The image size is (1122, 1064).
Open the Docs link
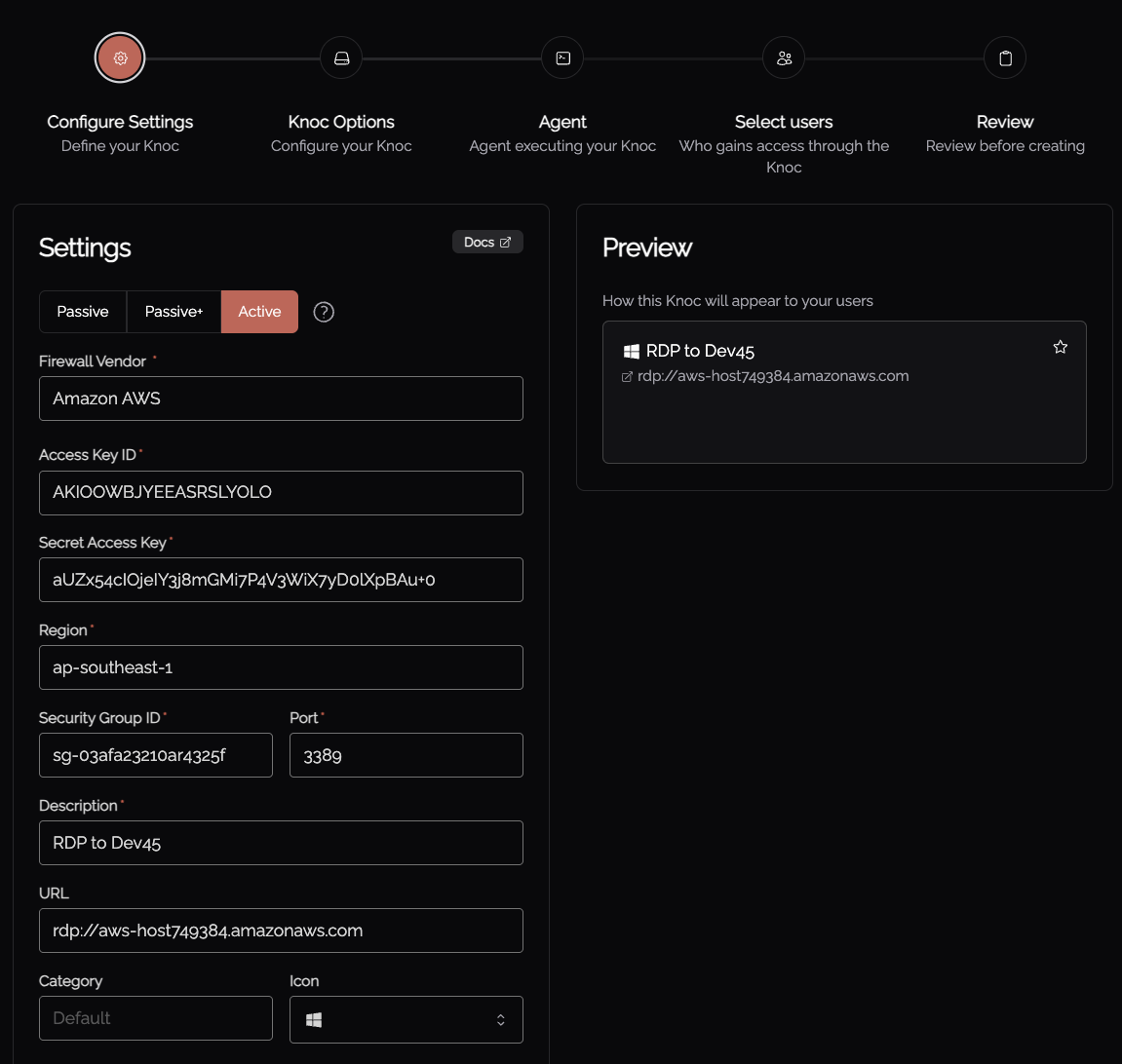(x=487, y=242)
